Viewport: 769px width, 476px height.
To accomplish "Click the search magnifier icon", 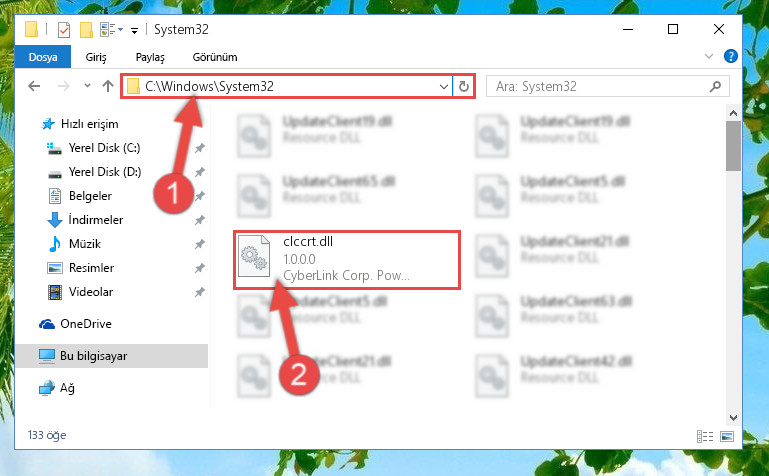I will pos(715,87).
